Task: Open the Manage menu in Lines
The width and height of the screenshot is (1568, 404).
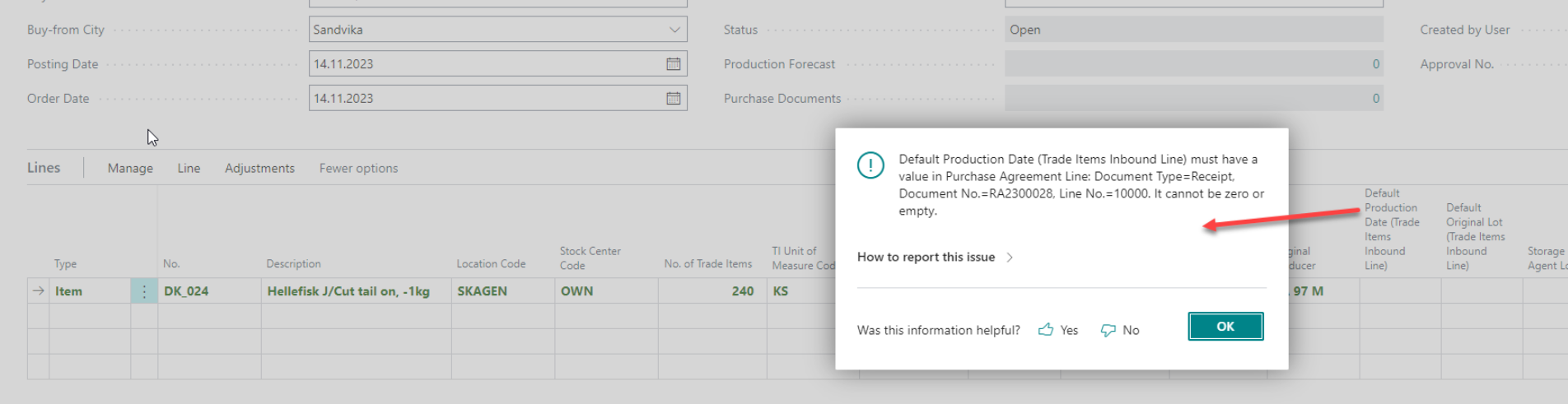Action: [130, 169]
